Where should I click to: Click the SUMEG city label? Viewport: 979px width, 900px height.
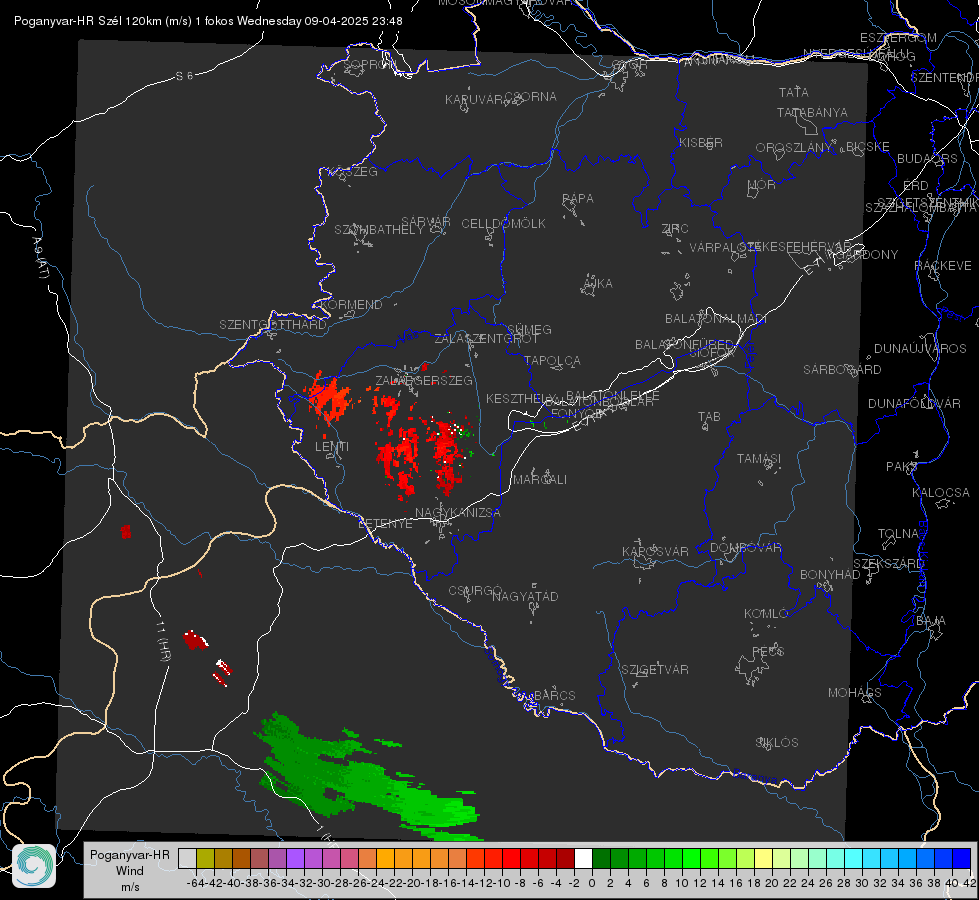coord(529,329)
